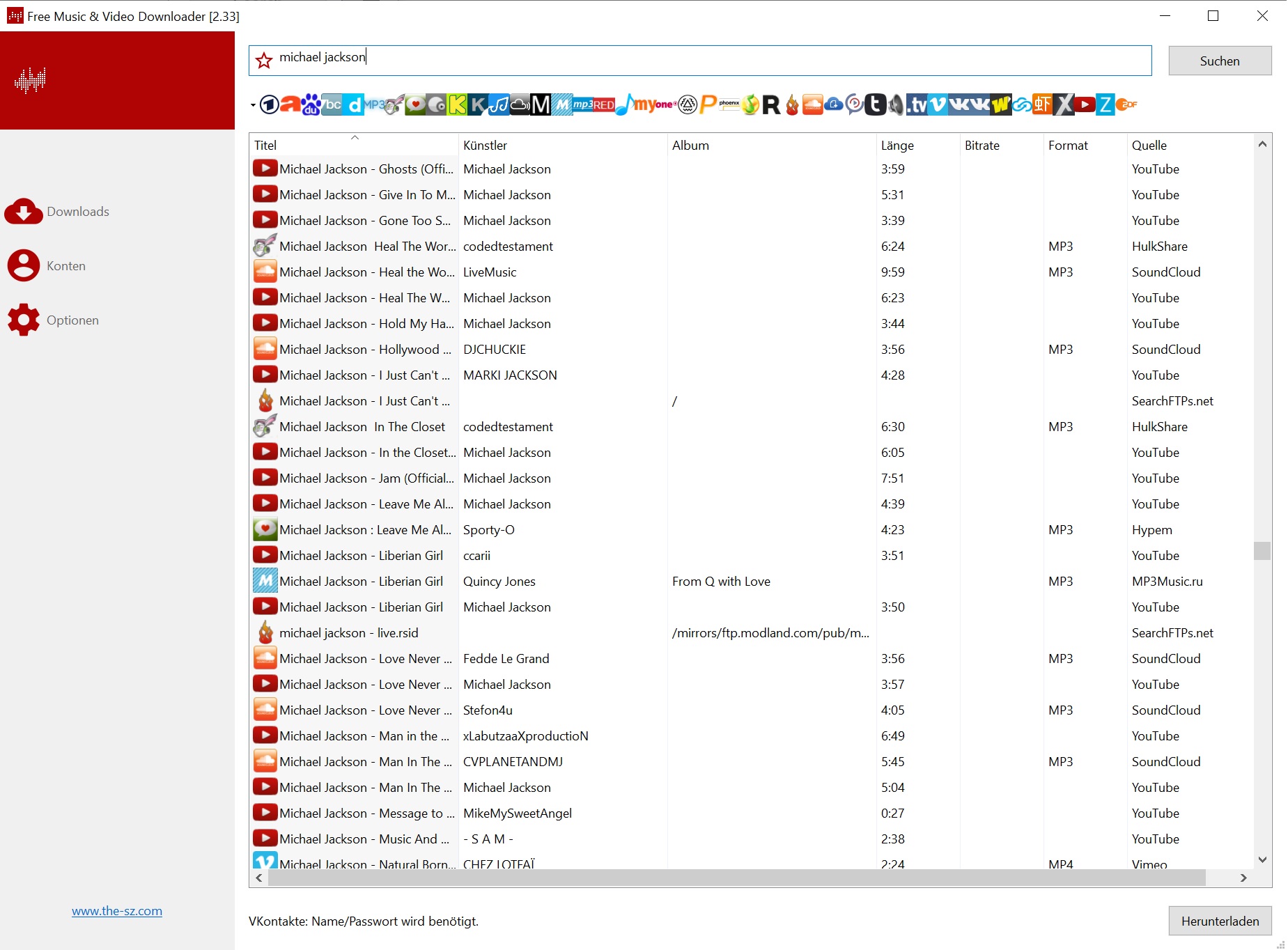Select row 'Michael Jackson - Jam (Official...'
Screen dimensions: 1288x950
point(751,478)
